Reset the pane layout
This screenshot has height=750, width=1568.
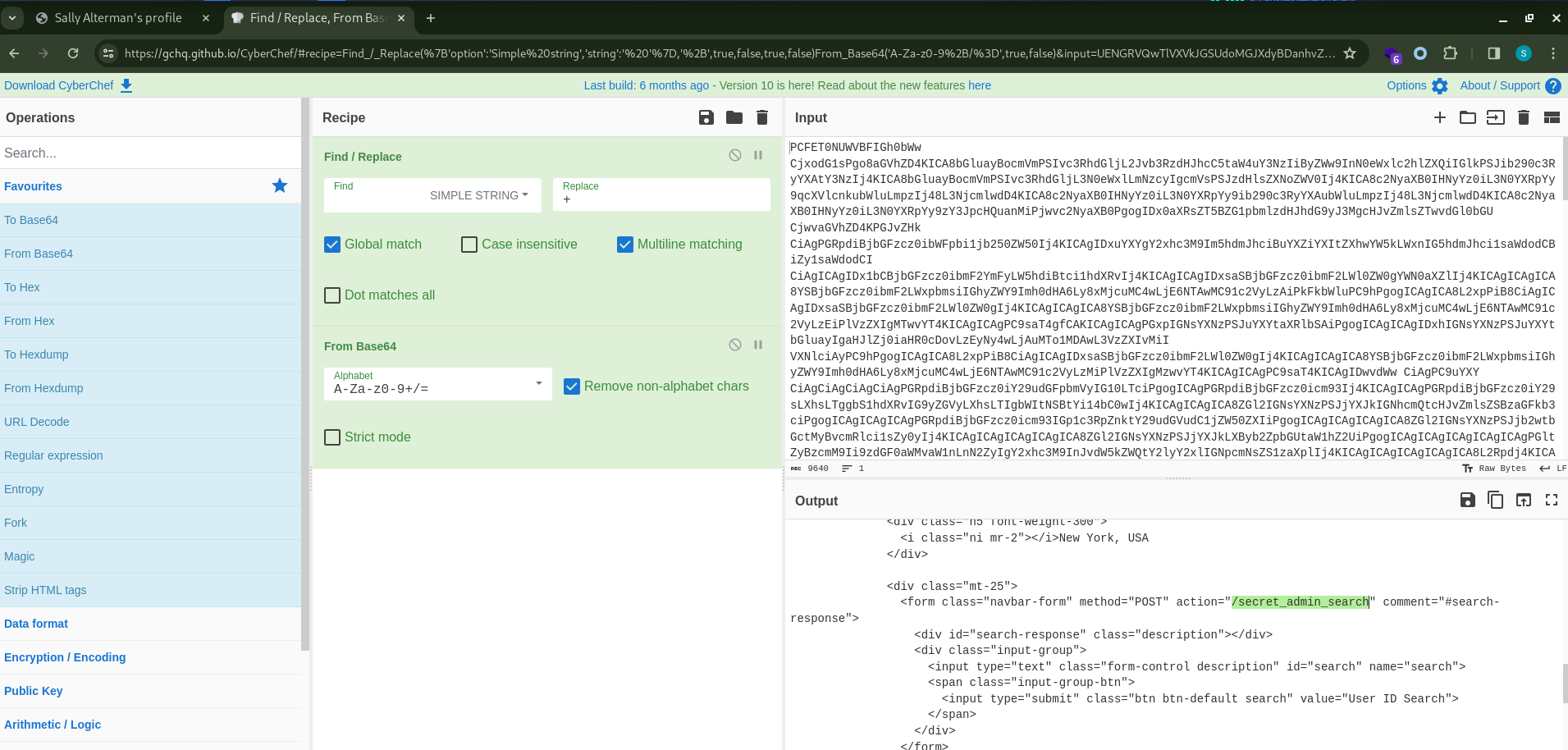[x=1552, y=117]
